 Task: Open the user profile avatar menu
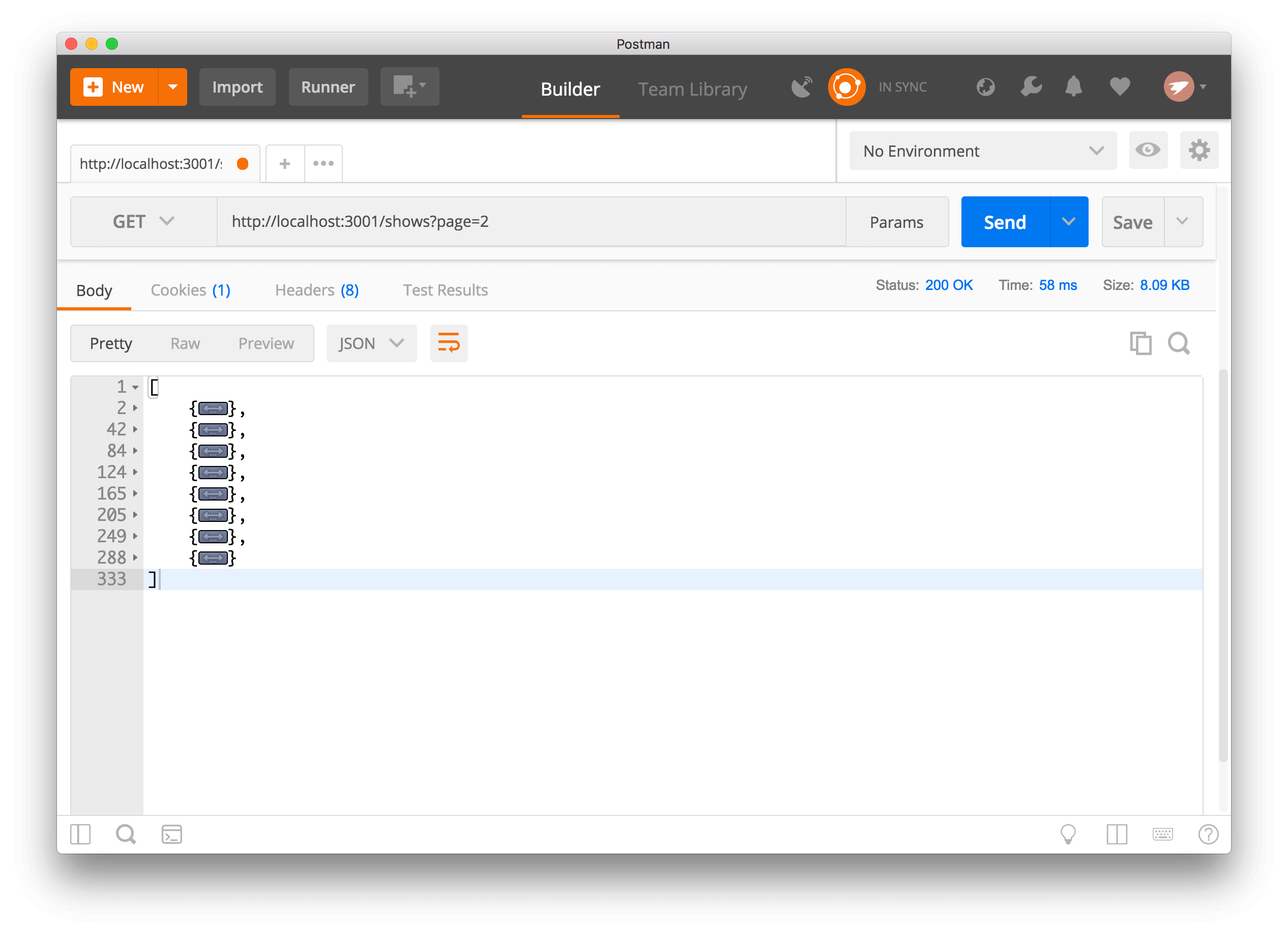click(x=1185, y=87)
